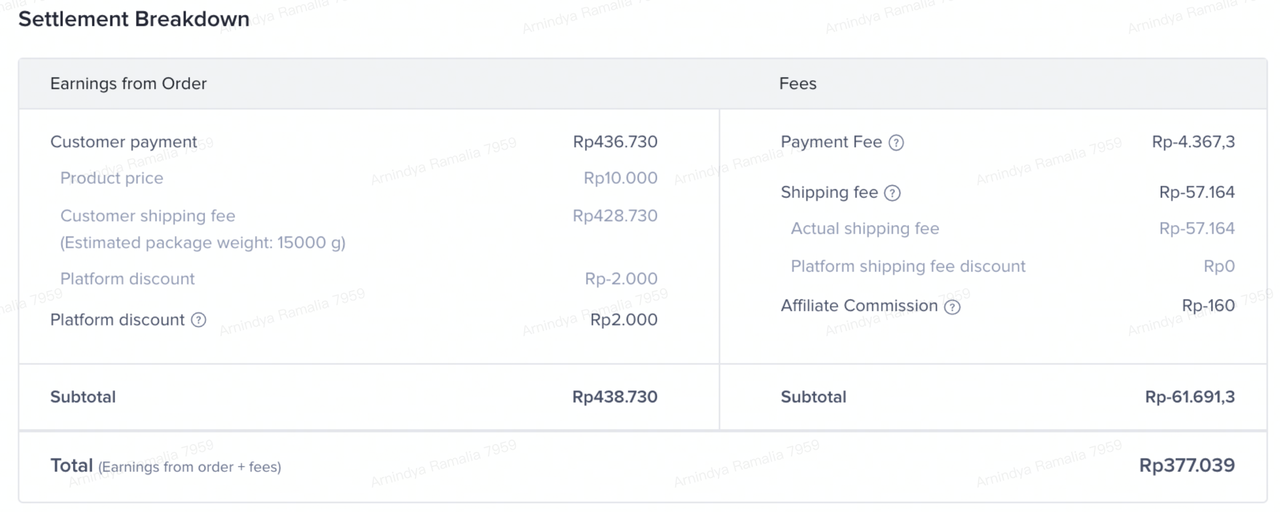Click the Customer shipping fee label
The height and width of the screenshot is (512, 1280).
click(x=148, y=216)
